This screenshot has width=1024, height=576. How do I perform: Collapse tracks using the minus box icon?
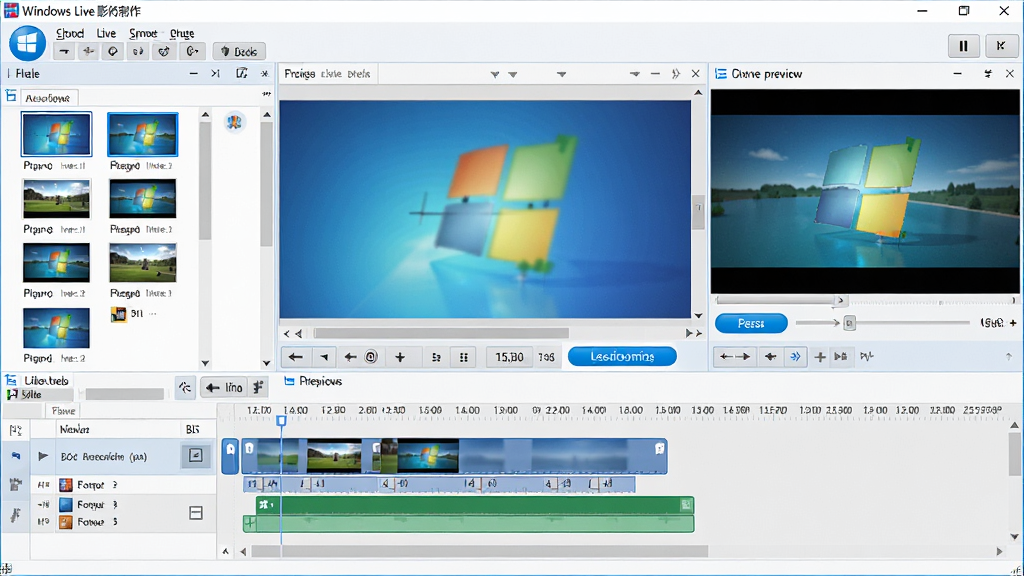[x=195, y=513]
